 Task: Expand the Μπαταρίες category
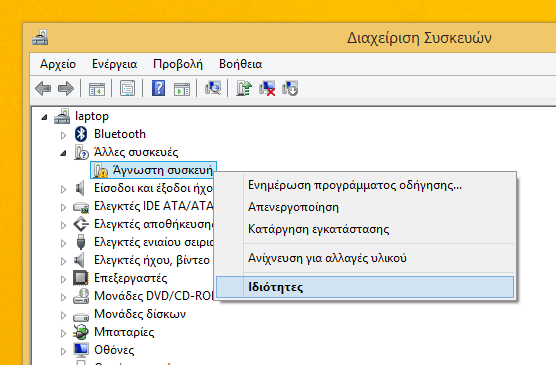click(63, 333)
